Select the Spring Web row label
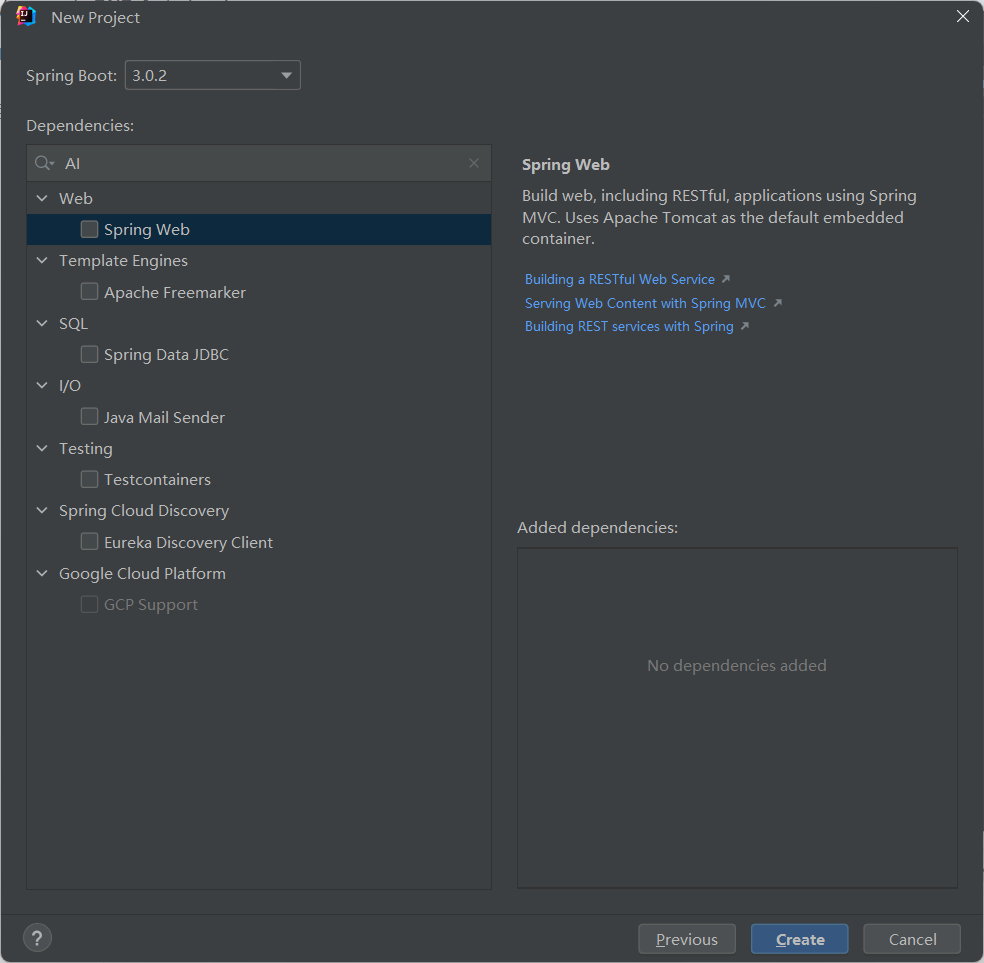The width and height of the screenshot is (984, 963). click(x=147, y=230)
